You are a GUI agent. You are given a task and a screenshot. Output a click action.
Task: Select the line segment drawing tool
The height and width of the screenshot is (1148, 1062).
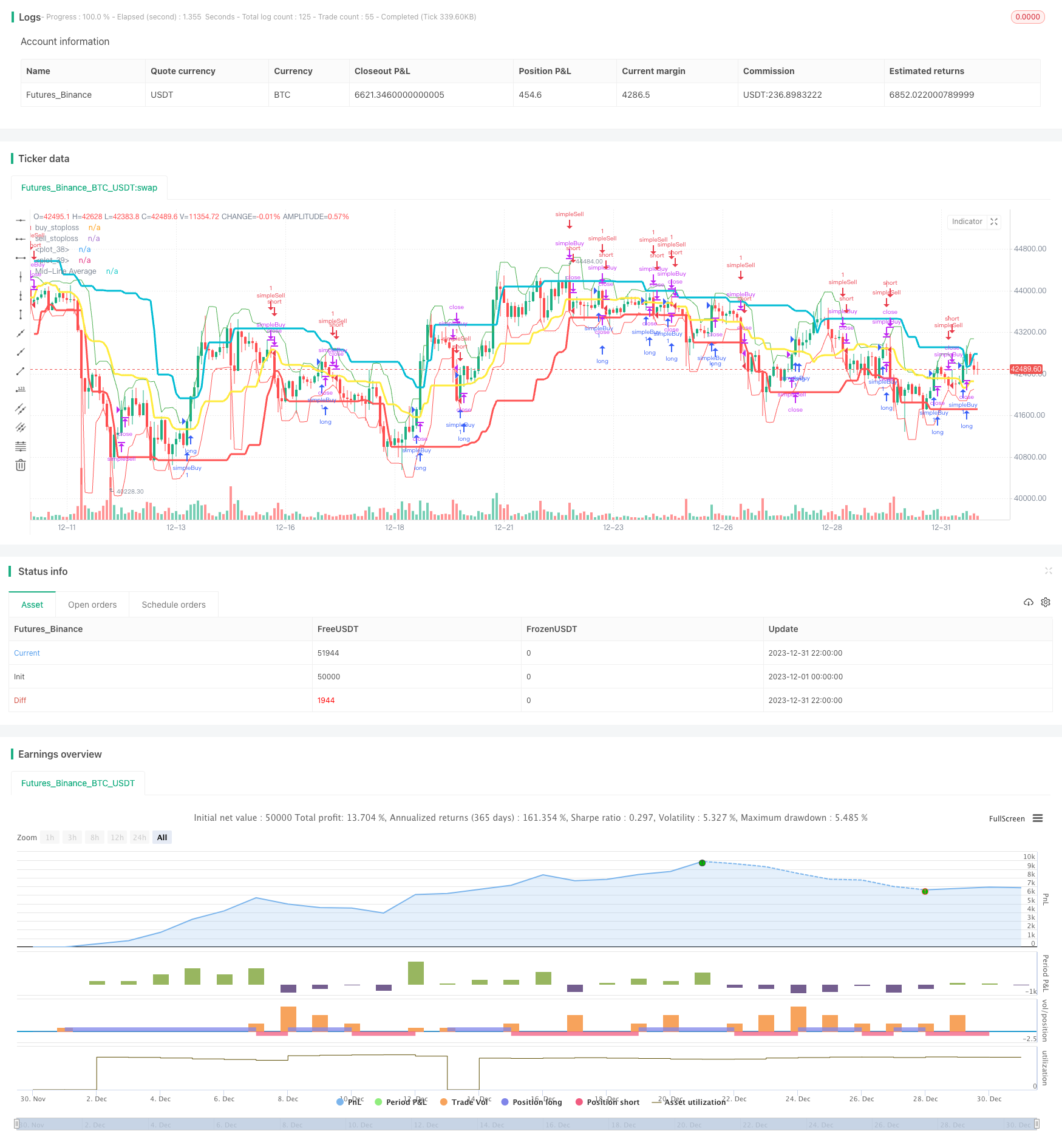coord(21,371)
